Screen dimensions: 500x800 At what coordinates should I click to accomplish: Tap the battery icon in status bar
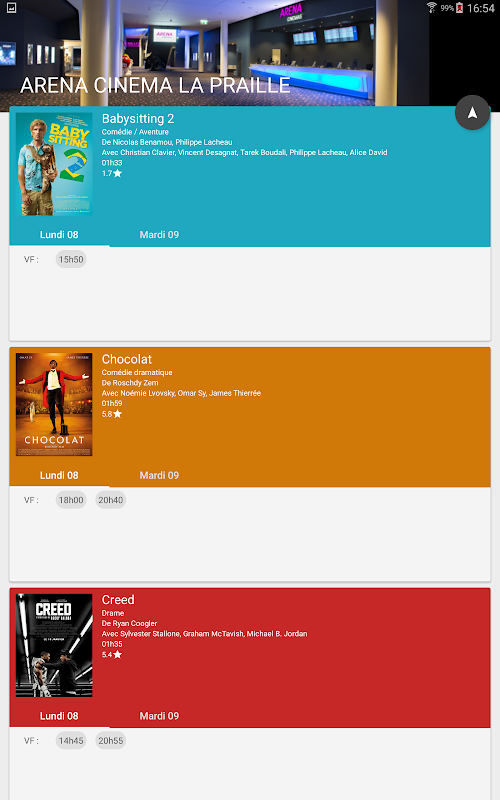459,8
